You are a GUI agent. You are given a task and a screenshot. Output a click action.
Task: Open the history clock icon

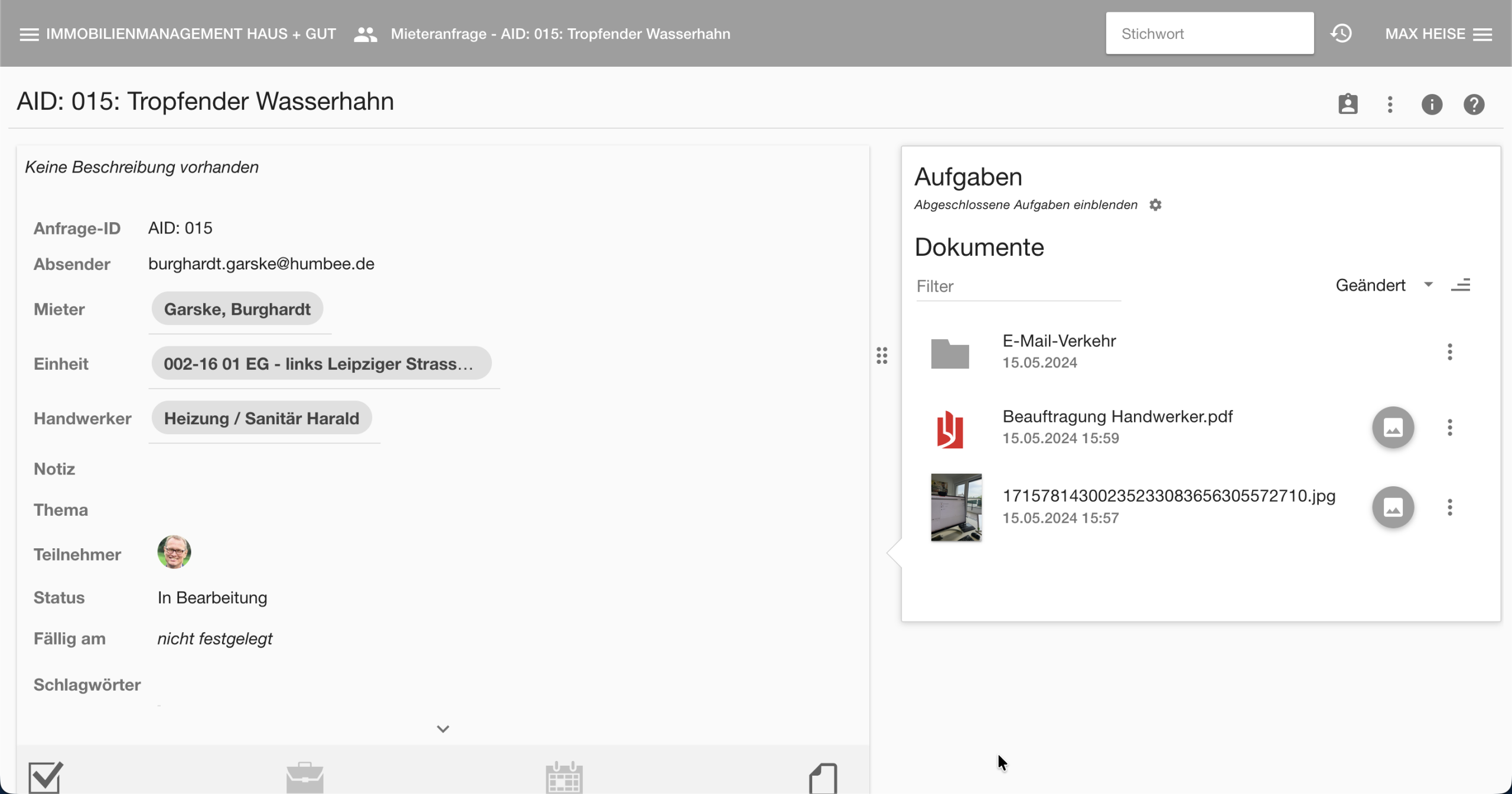pos(1341,34)
